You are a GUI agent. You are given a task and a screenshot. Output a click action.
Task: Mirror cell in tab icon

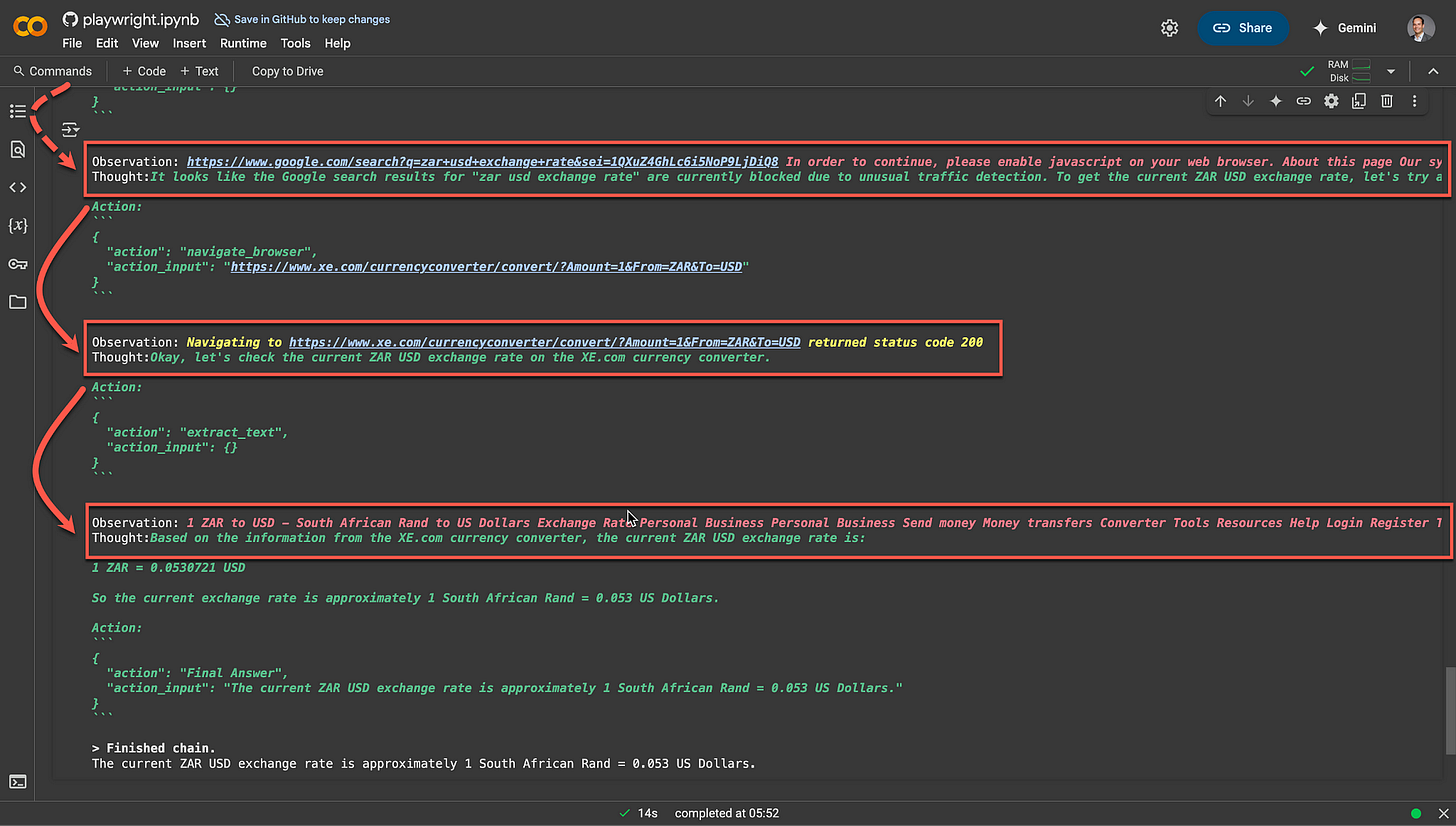coord(1359,101)
